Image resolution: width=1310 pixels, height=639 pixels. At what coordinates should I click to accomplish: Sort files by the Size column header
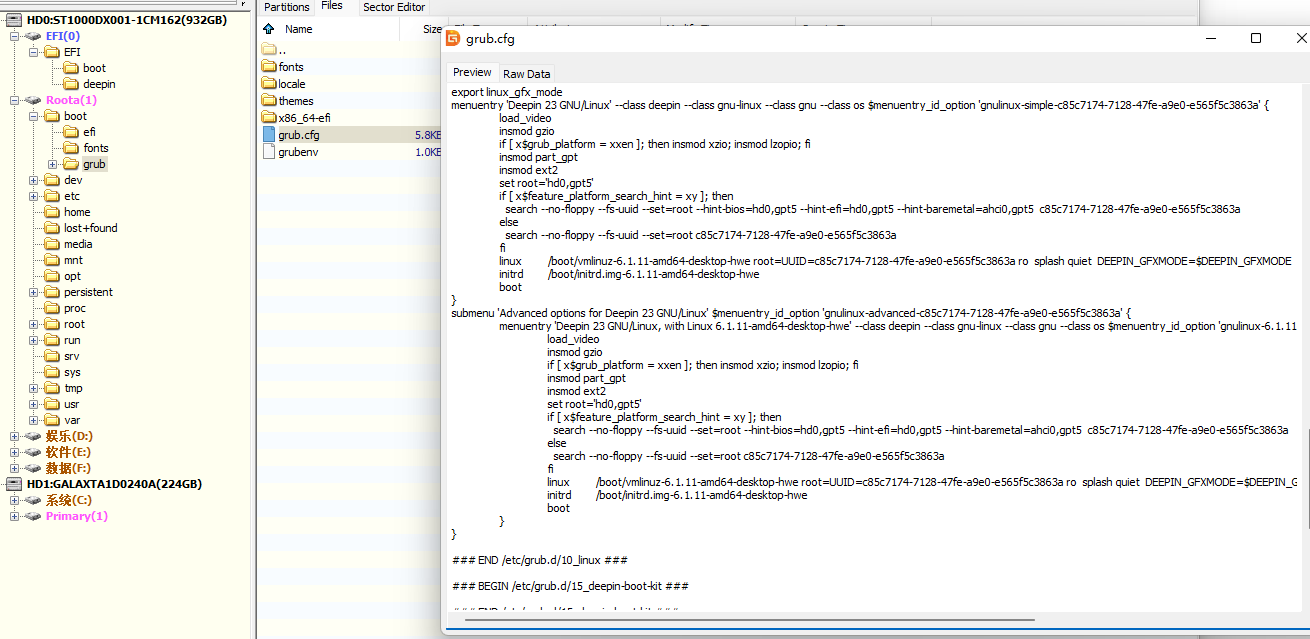(x=432, y=30)
